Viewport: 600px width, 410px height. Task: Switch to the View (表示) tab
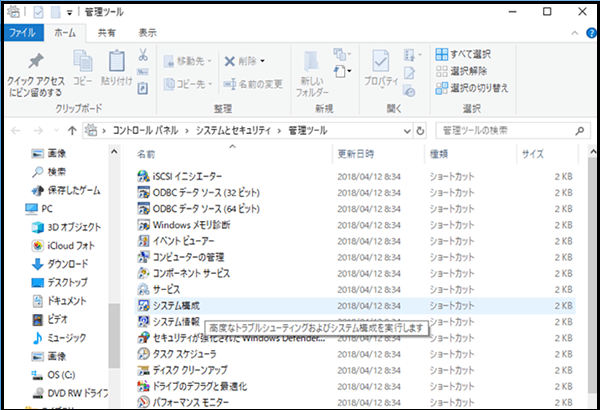click(147, 33)
